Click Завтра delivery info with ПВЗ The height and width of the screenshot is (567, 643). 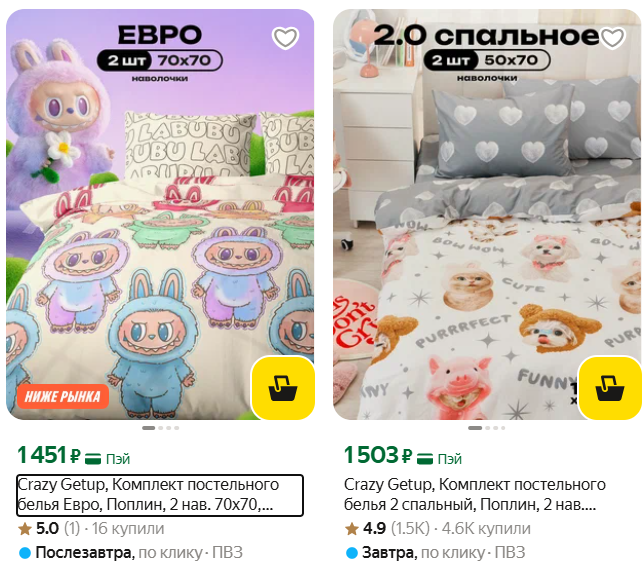(x=436, y=553)
